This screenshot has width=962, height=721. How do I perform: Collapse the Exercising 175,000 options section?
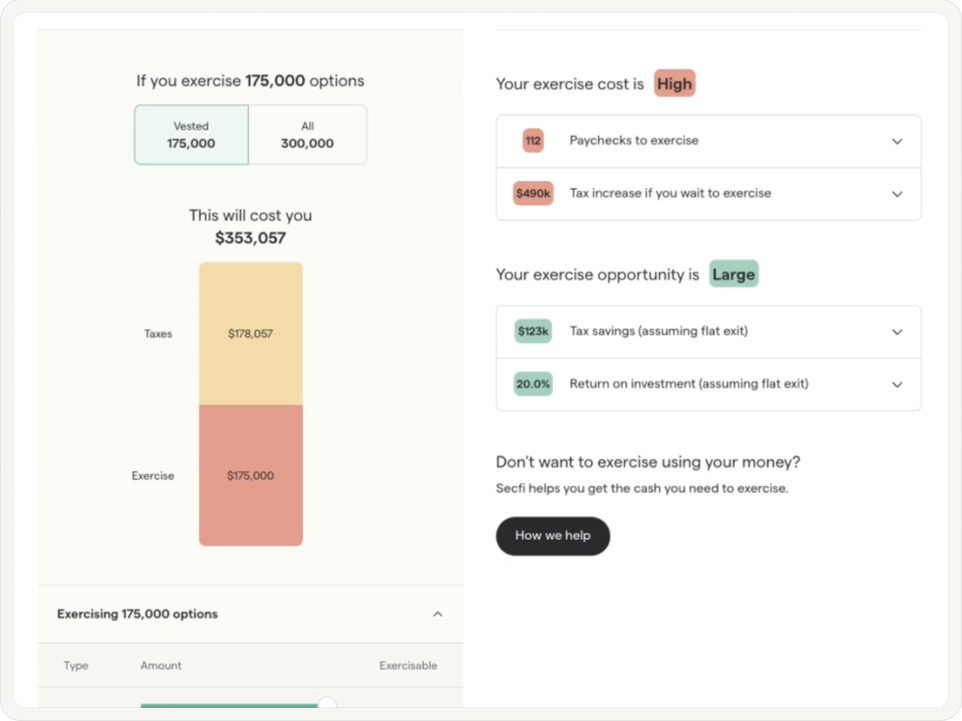(437, 614)
